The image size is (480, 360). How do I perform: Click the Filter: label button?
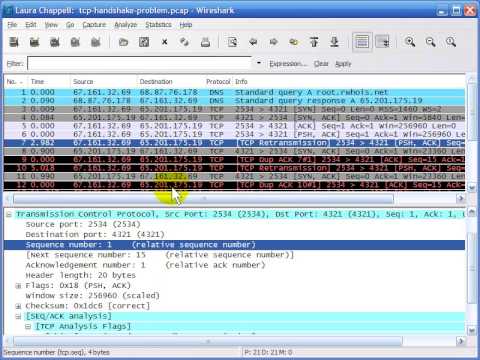tap(15, 64)
